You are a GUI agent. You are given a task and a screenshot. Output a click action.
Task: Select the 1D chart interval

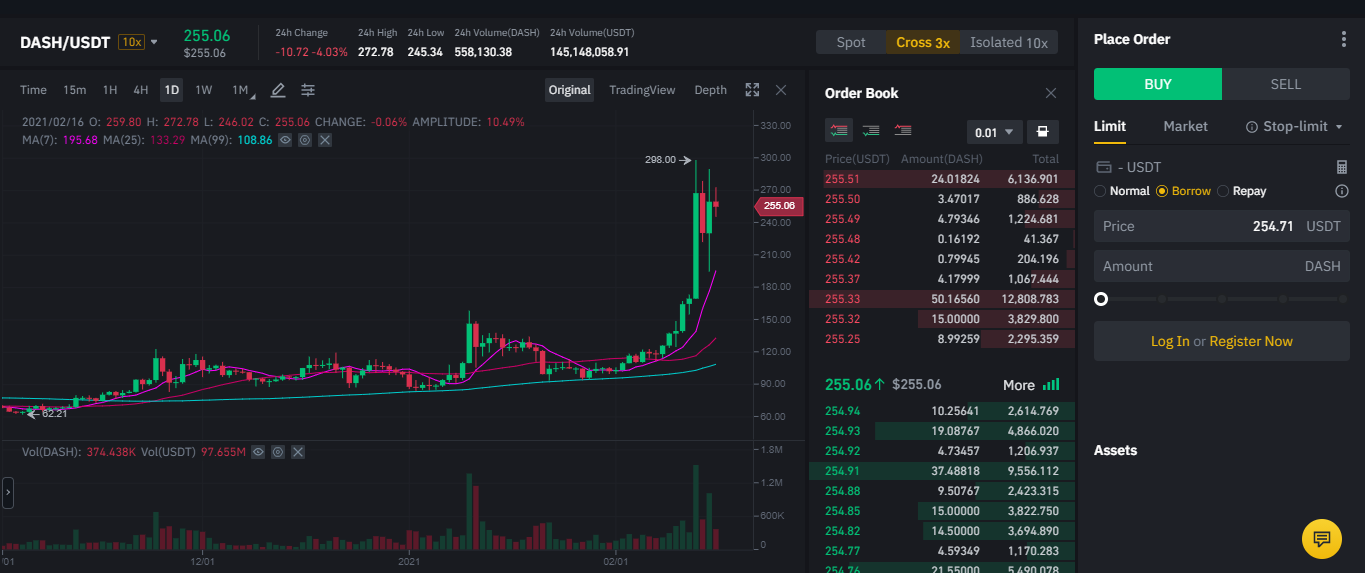pyautogui.click(x=172, y=90)
